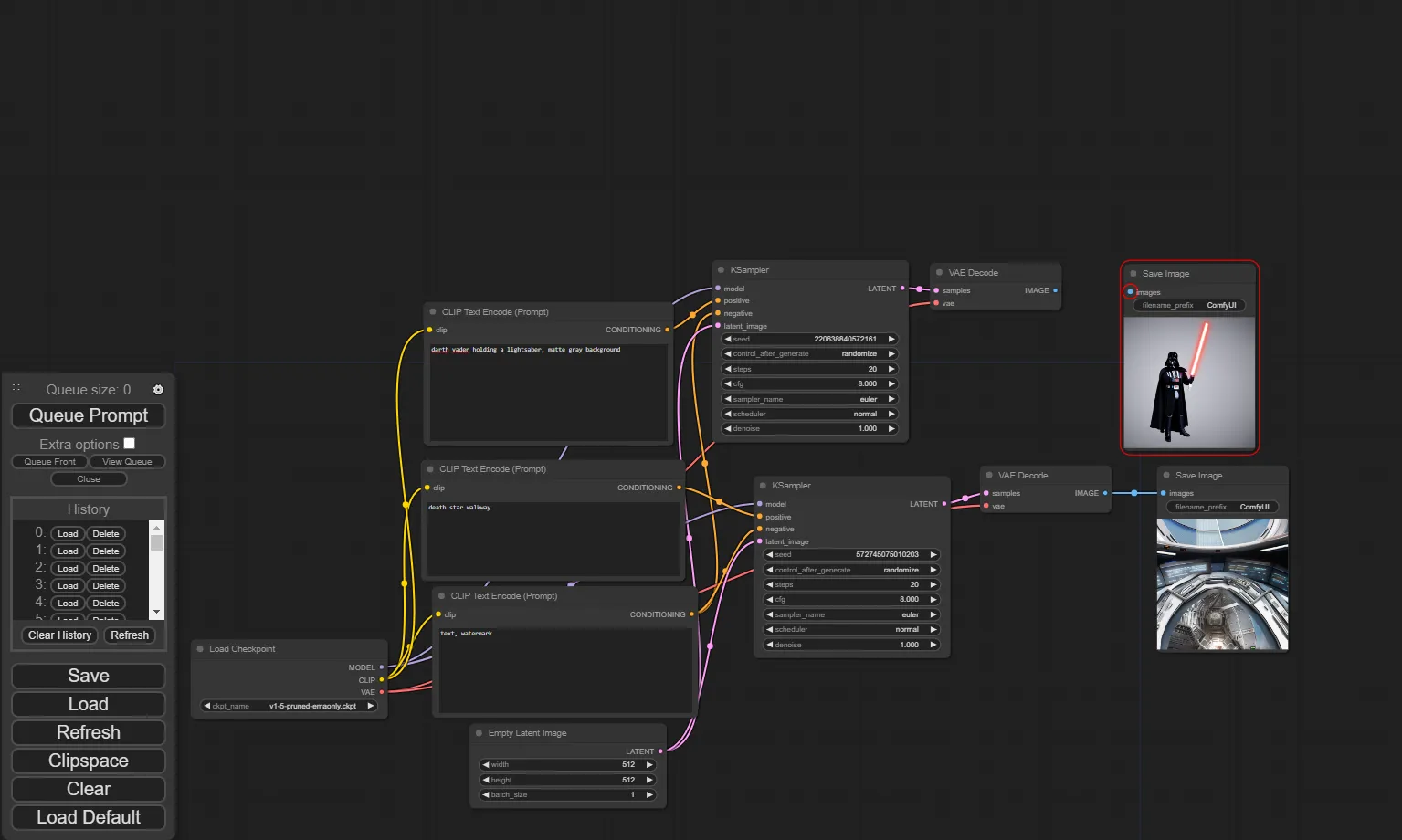Collapse the Darth Vader Save Image node title dot
The height and width of the screenshot is (840, 1402).
(x=1133, y=274)
